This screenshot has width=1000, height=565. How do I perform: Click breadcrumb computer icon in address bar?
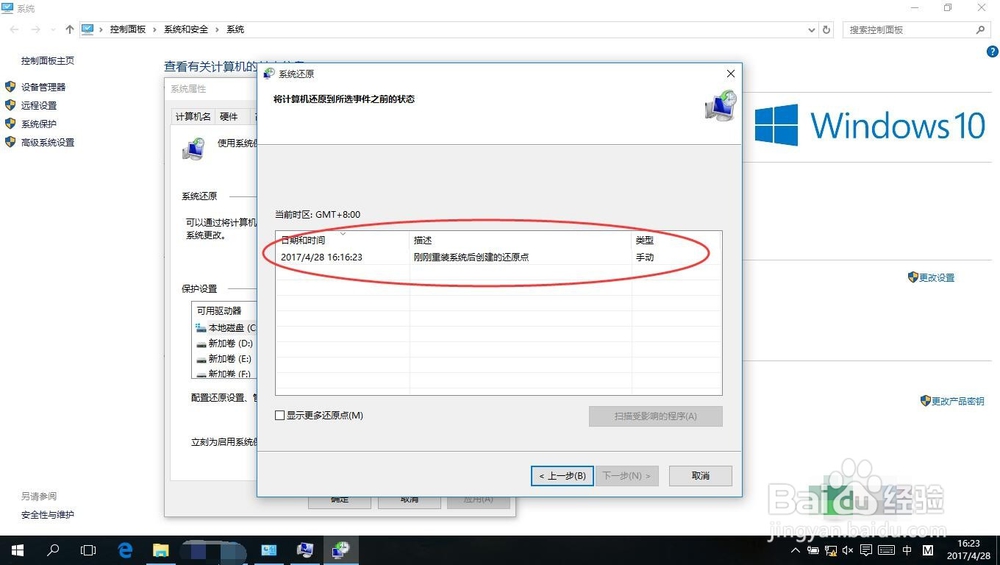[87, 29]
